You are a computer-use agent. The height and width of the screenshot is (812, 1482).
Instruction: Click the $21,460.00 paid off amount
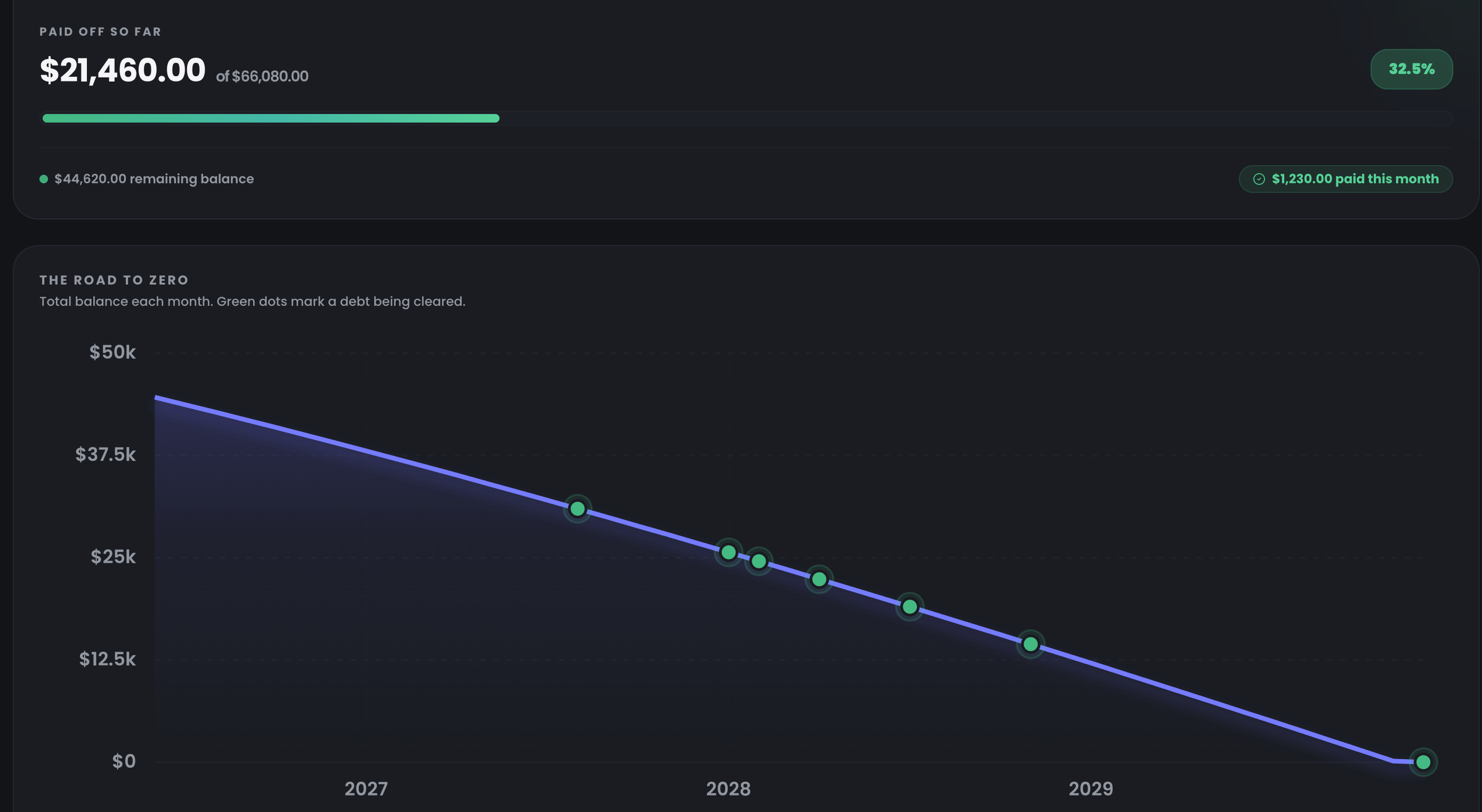point(123,70)
